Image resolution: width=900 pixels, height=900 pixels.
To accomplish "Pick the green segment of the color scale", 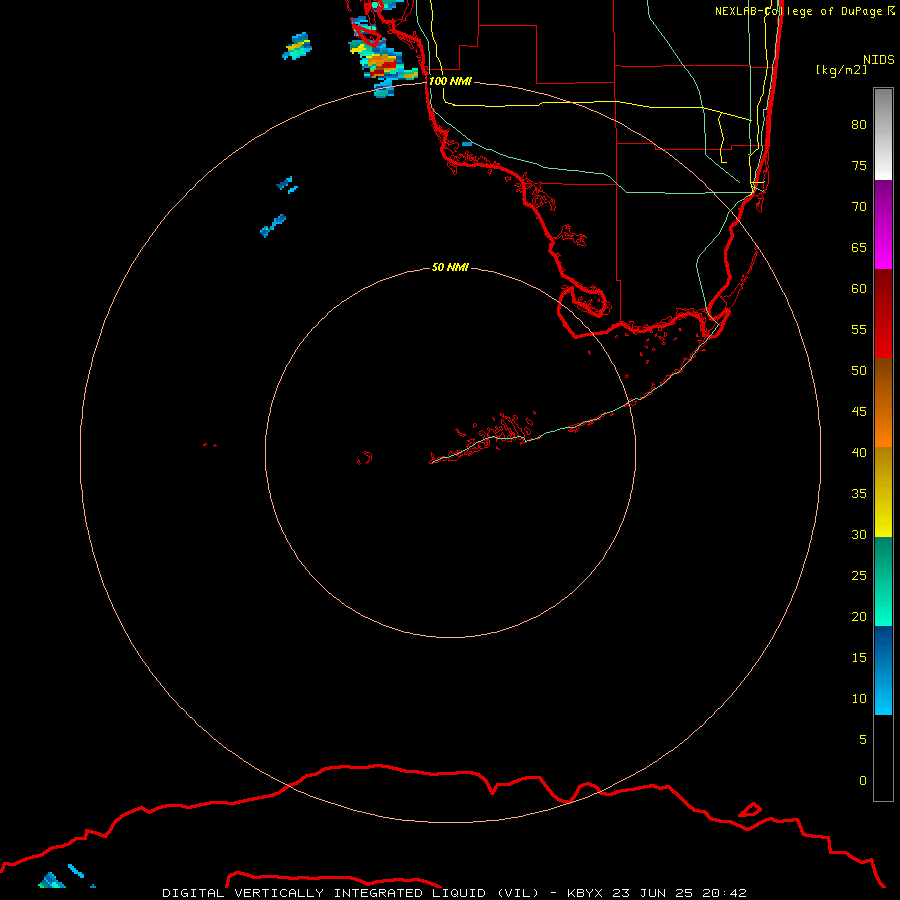I will click(883, 581).
